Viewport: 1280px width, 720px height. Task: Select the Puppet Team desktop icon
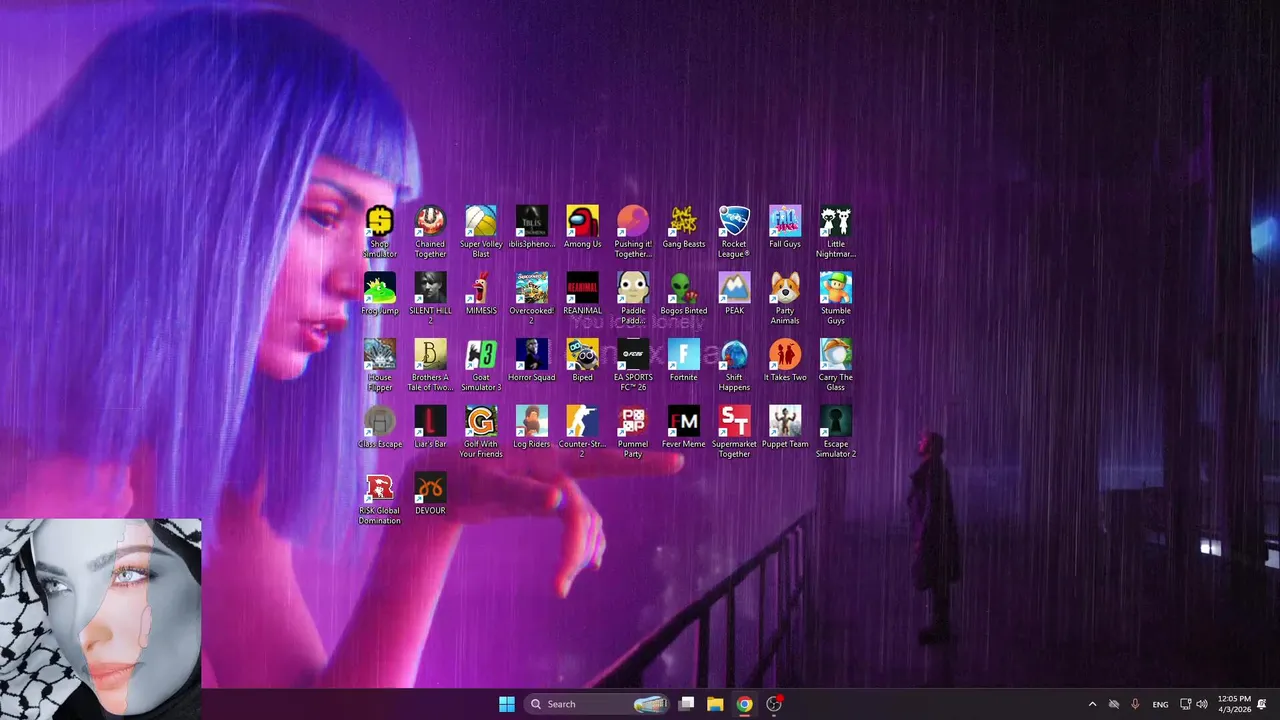click(785, 427)
